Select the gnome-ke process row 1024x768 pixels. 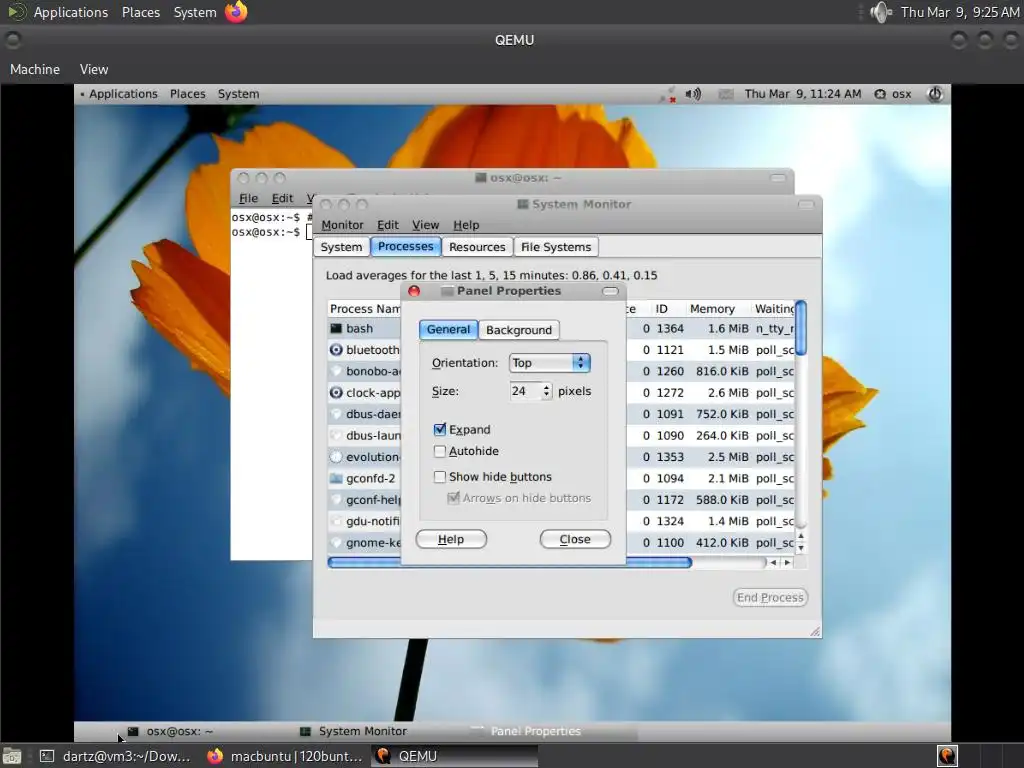click(x=562, y=543)
